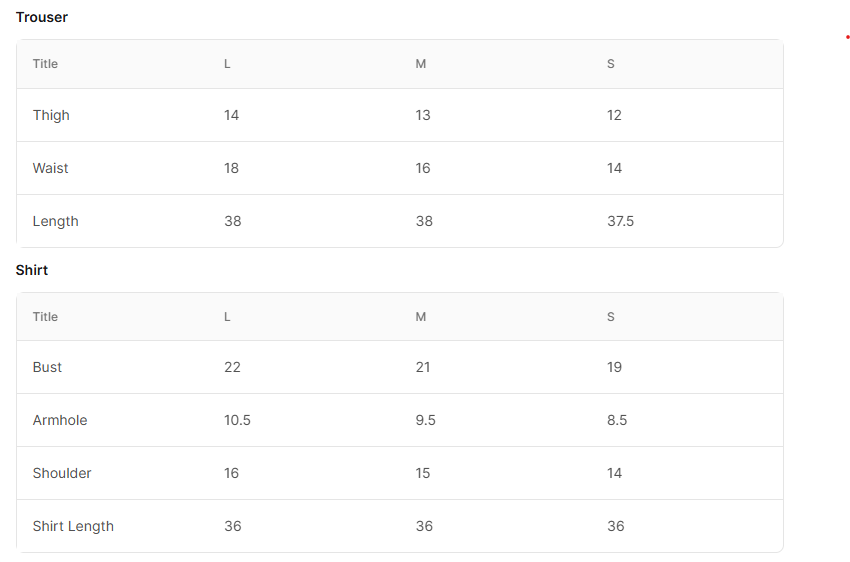The image size is (850, 562).
Task: Select the Trouser table heading
Action: pyautogui.click(x=42, y=17)
